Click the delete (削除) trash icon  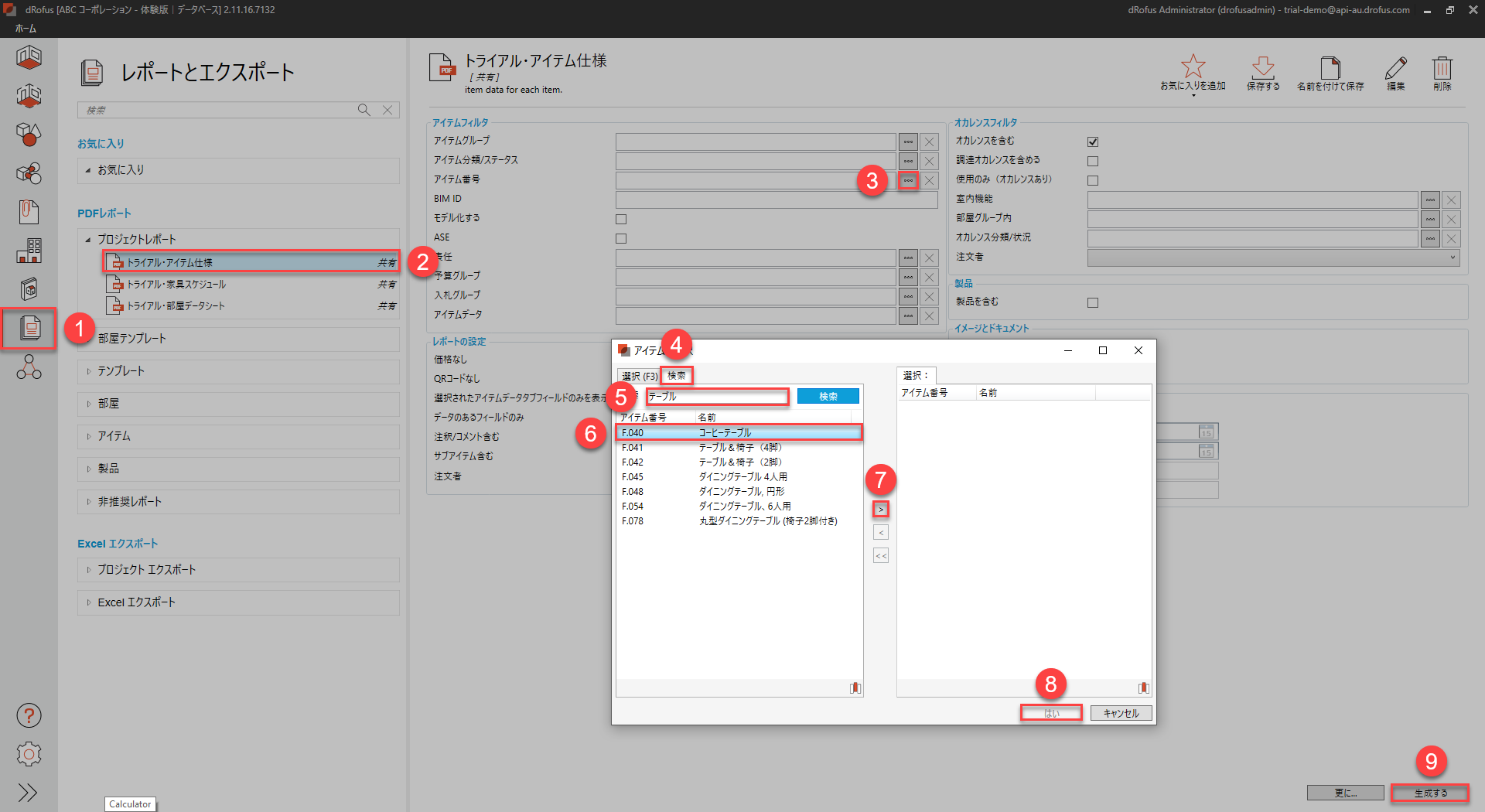click(1442, 67)
